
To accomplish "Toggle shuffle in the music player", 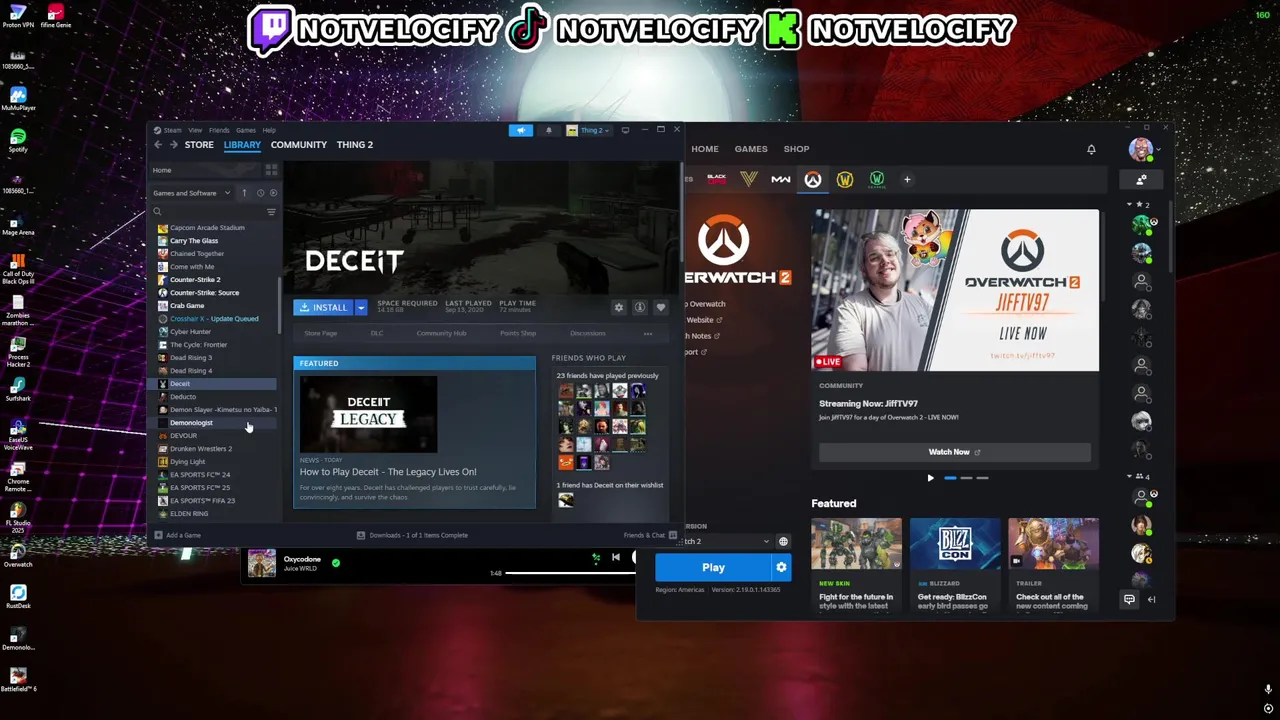I will (x=596, y=558).
